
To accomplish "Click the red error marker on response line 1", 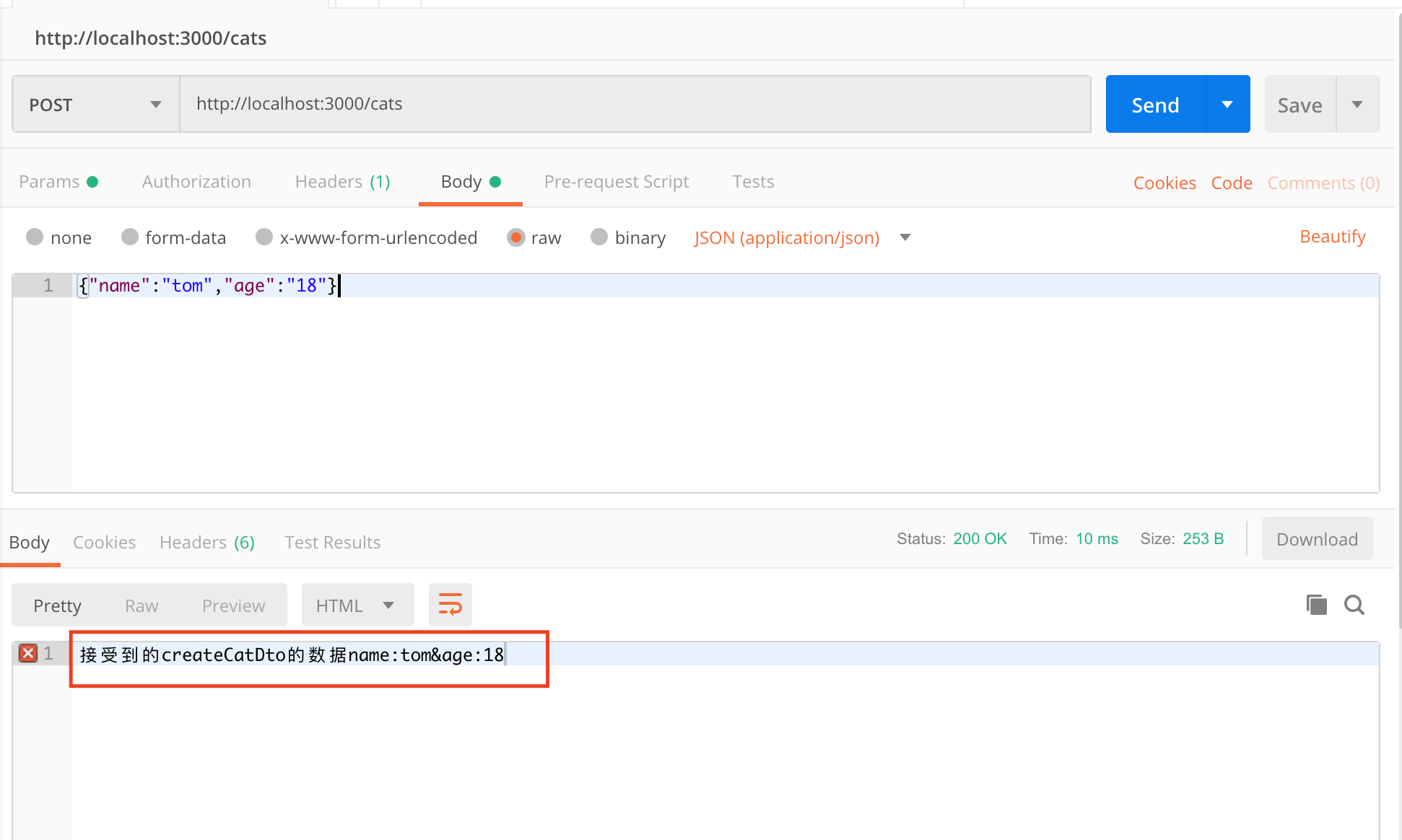I will click(28, 653).
